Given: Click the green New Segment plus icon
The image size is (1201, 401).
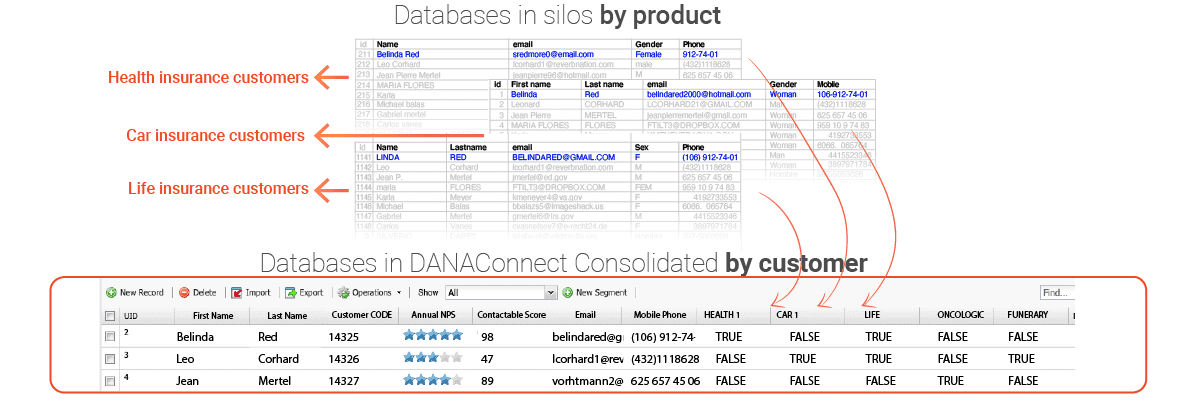Looking at the screenshot, I should (x=567, y=293).
